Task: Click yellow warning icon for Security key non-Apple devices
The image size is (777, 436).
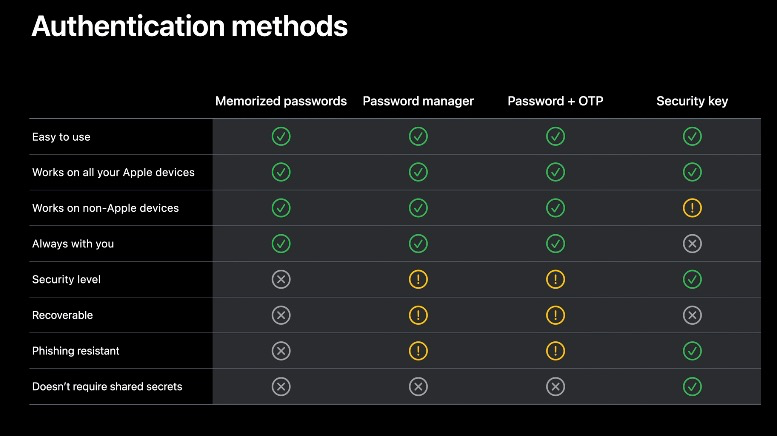Action: pos(692,208)
